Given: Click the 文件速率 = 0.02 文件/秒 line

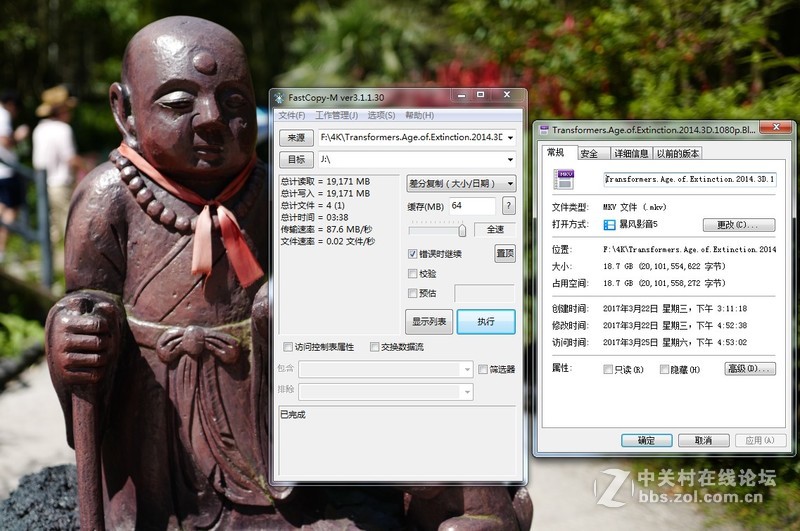Looking at the screenshot, I should 328,241.
